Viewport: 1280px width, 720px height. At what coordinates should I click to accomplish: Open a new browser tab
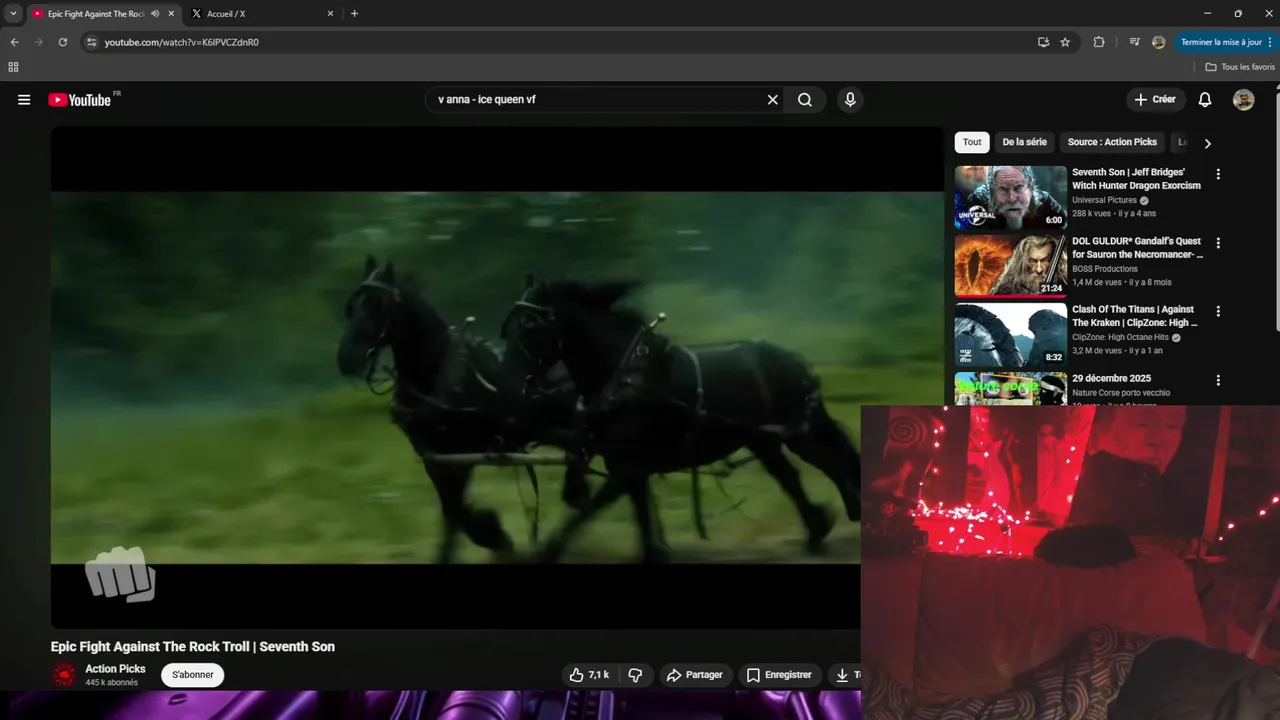pyautogui.click(x=354, y=14)
